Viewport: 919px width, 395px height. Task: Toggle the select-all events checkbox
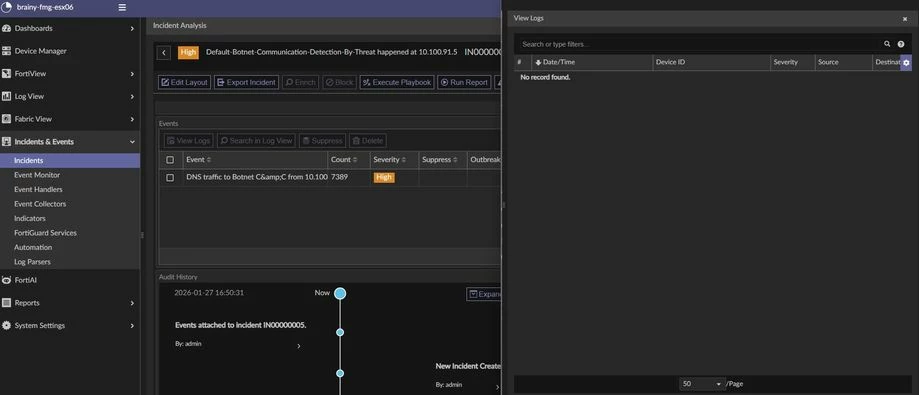click(170, 160)
